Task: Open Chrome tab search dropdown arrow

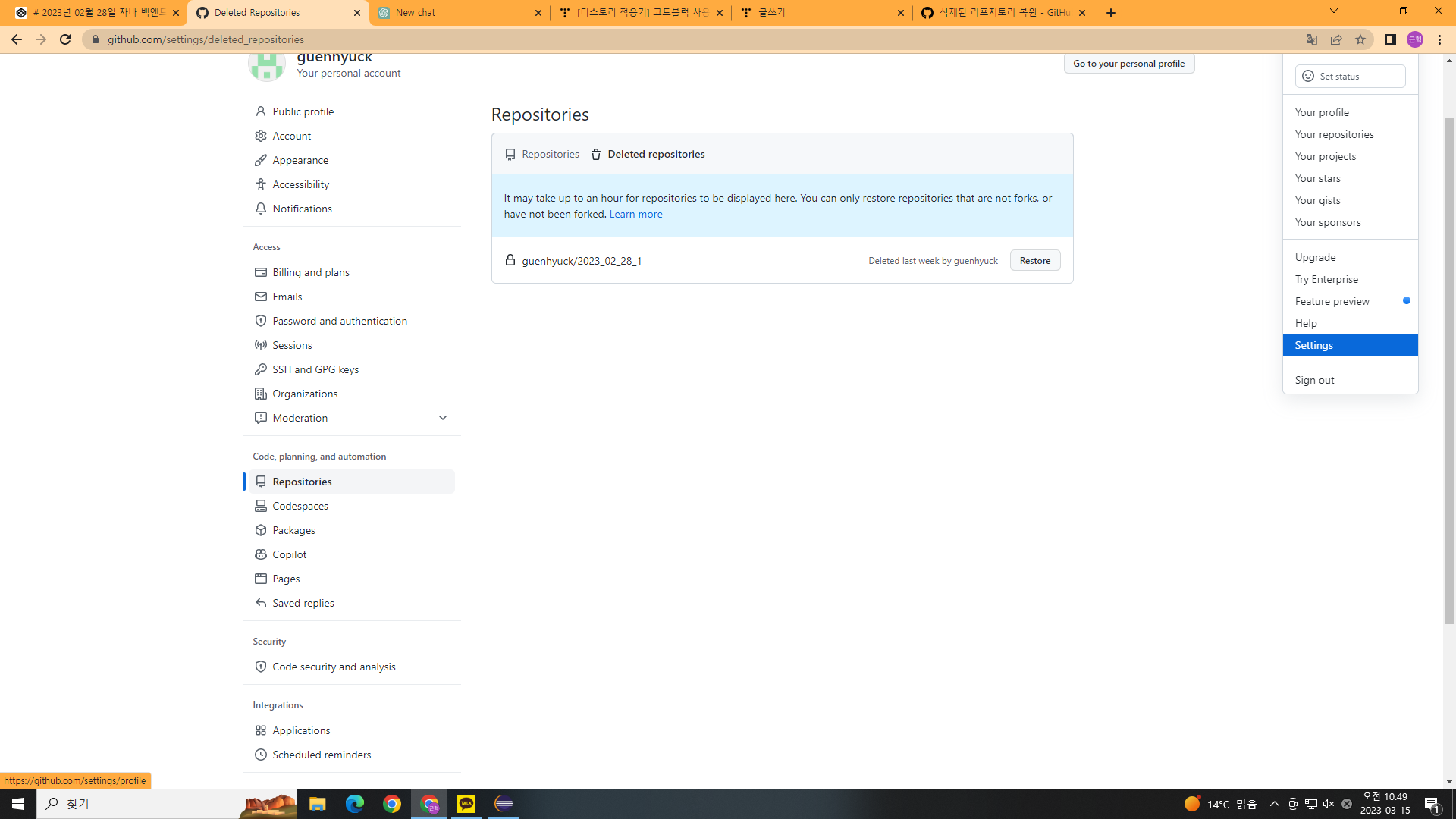Action: [1333, 11]
